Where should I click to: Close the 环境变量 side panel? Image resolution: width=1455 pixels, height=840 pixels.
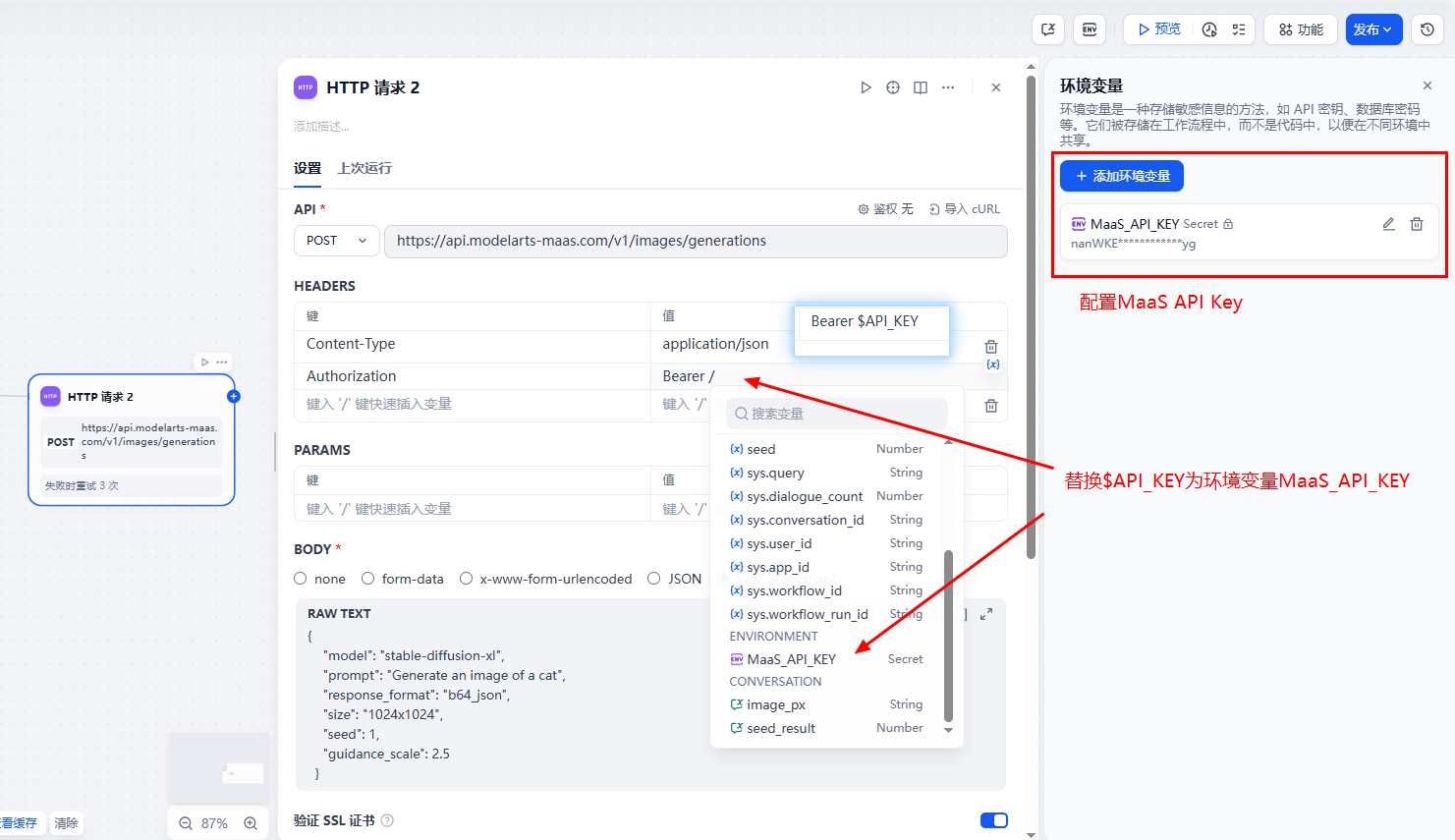pos(1427,85)
